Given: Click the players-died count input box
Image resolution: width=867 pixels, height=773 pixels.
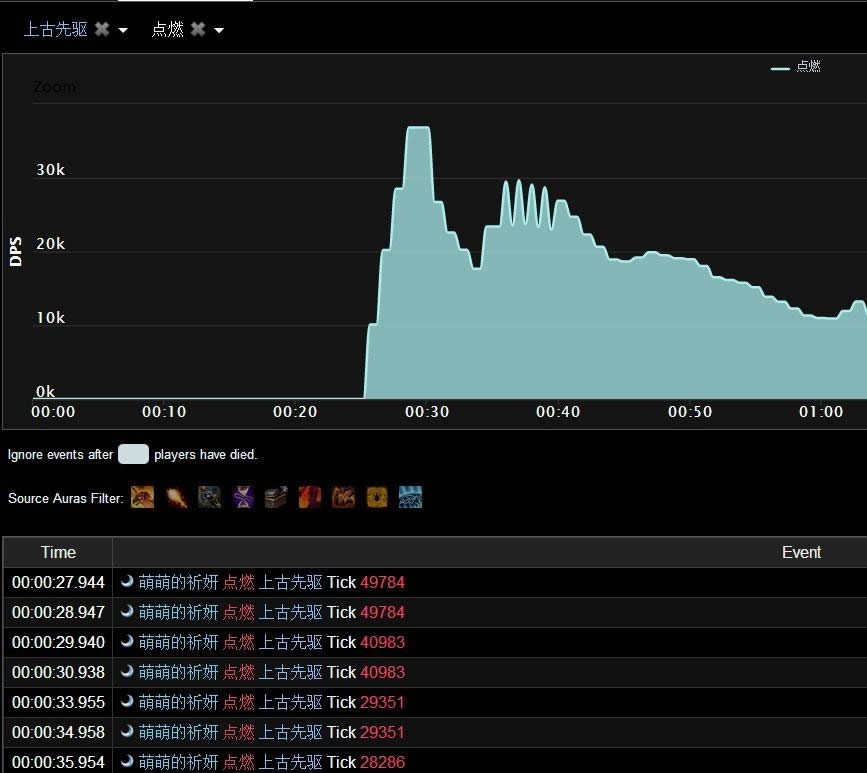Looking at the screenshot, I should (133, 454).
